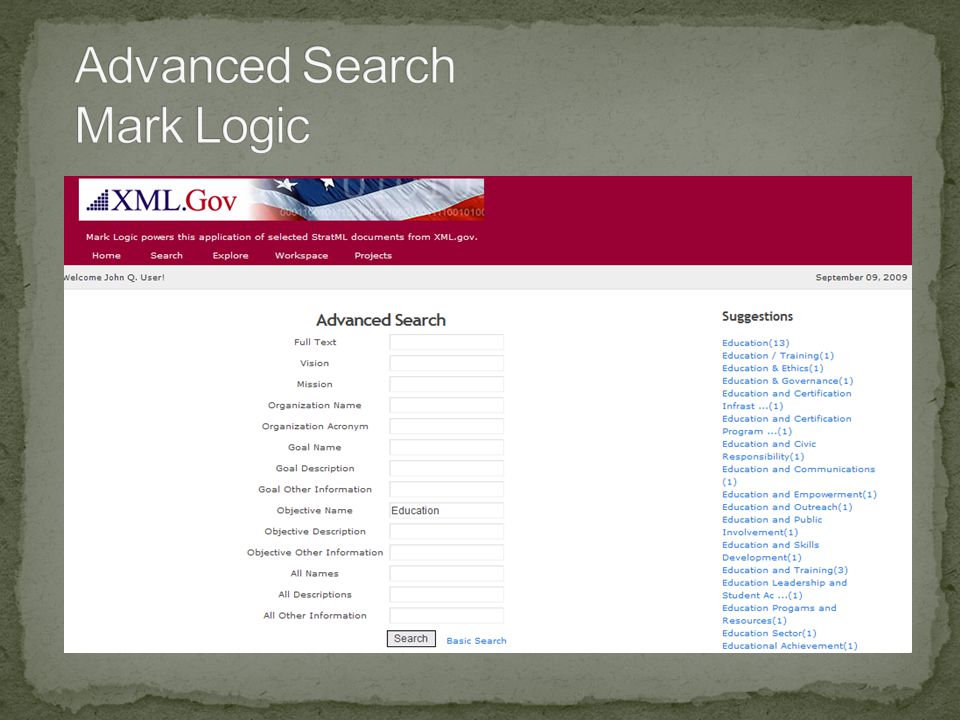Click the Search button
The height and width of the screenshot is (720, 960).
coord(411,639)
